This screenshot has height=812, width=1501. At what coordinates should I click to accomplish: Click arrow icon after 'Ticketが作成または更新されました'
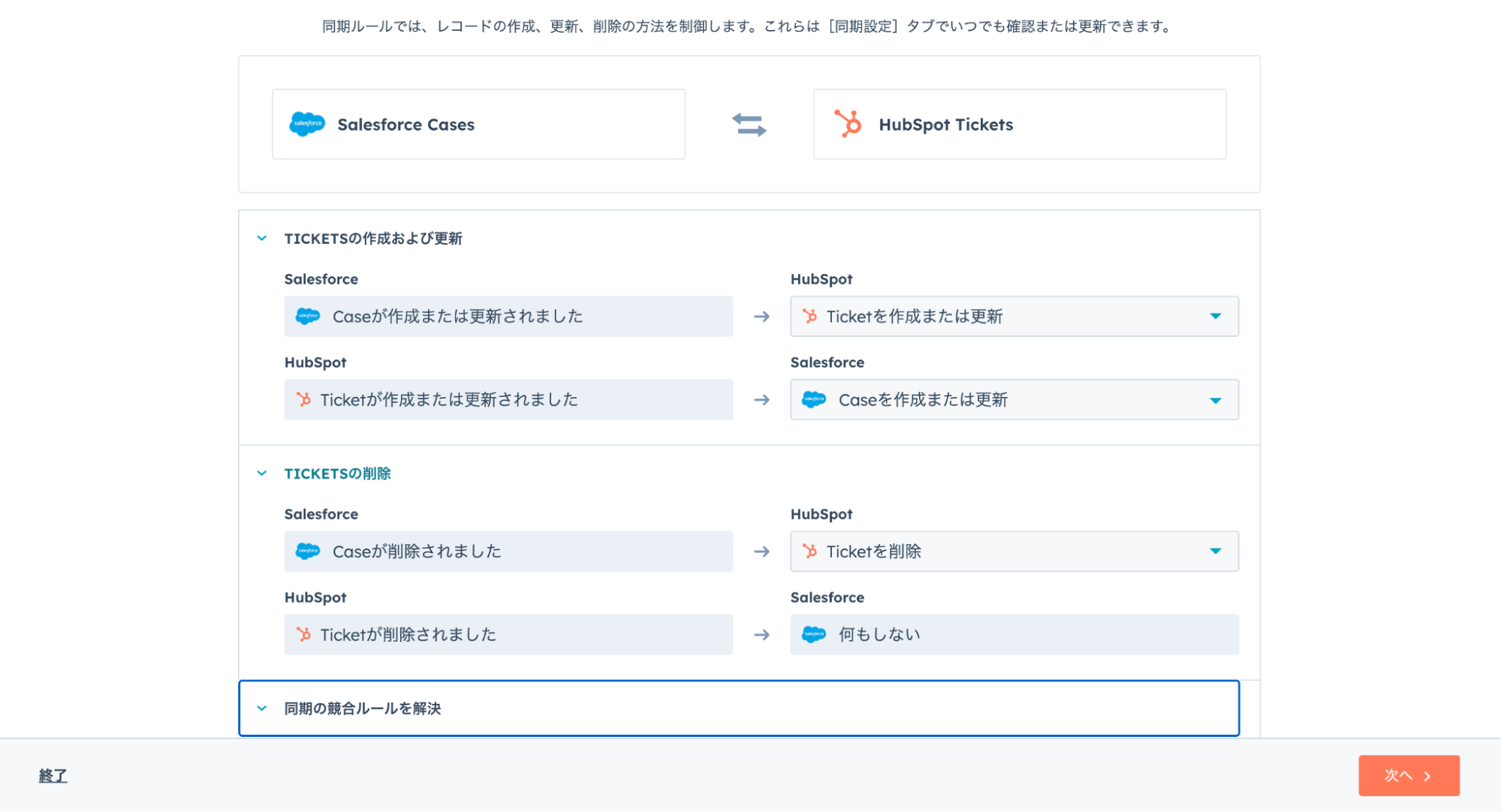click(761, 400)
